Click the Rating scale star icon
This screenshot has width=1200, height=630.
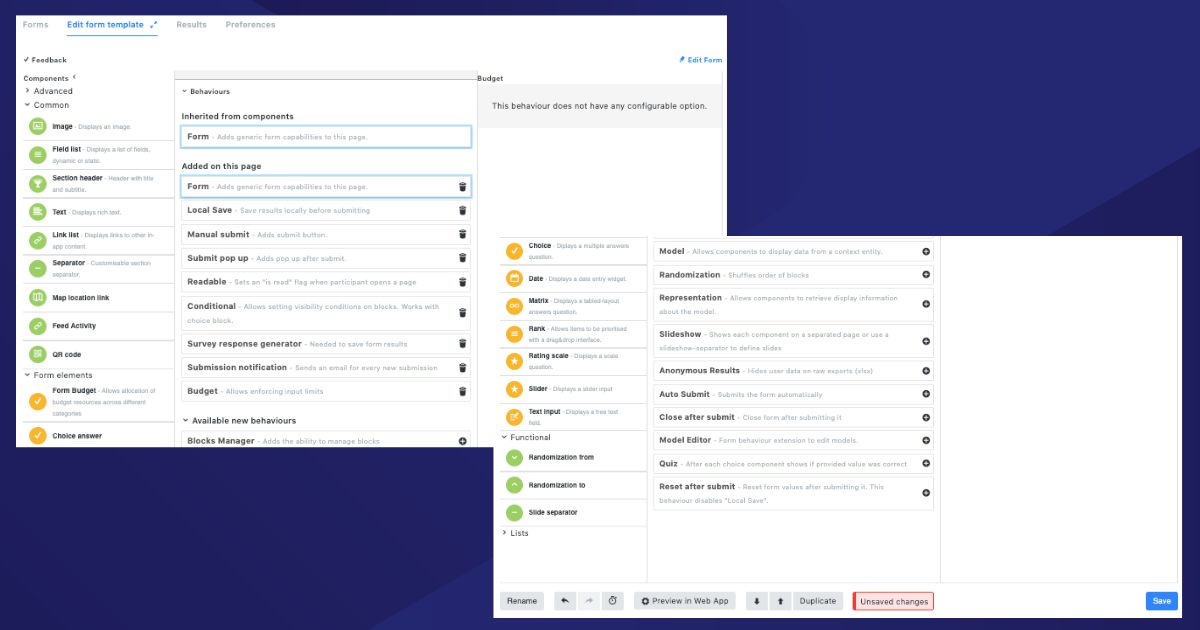click(514, 360)
